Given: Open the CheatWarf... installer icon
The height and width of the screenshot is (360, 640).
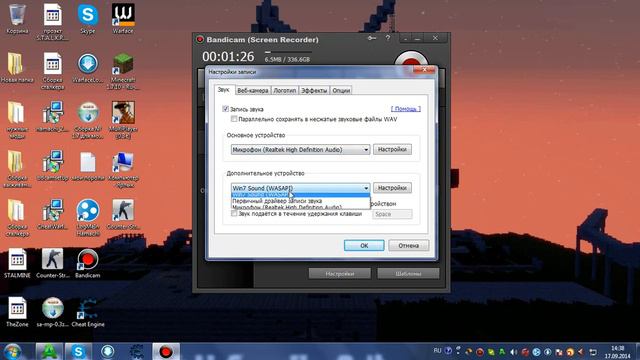Looking at the screenshot, I should point(52,214).
